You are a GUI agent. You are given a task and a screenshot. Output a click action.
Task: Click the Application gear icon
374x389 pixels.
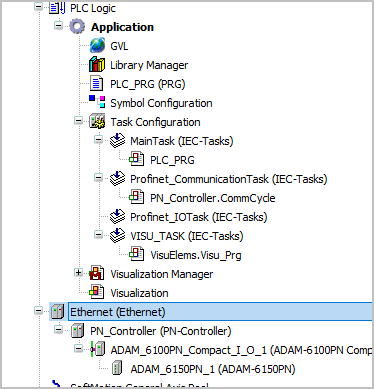[77, 27]
